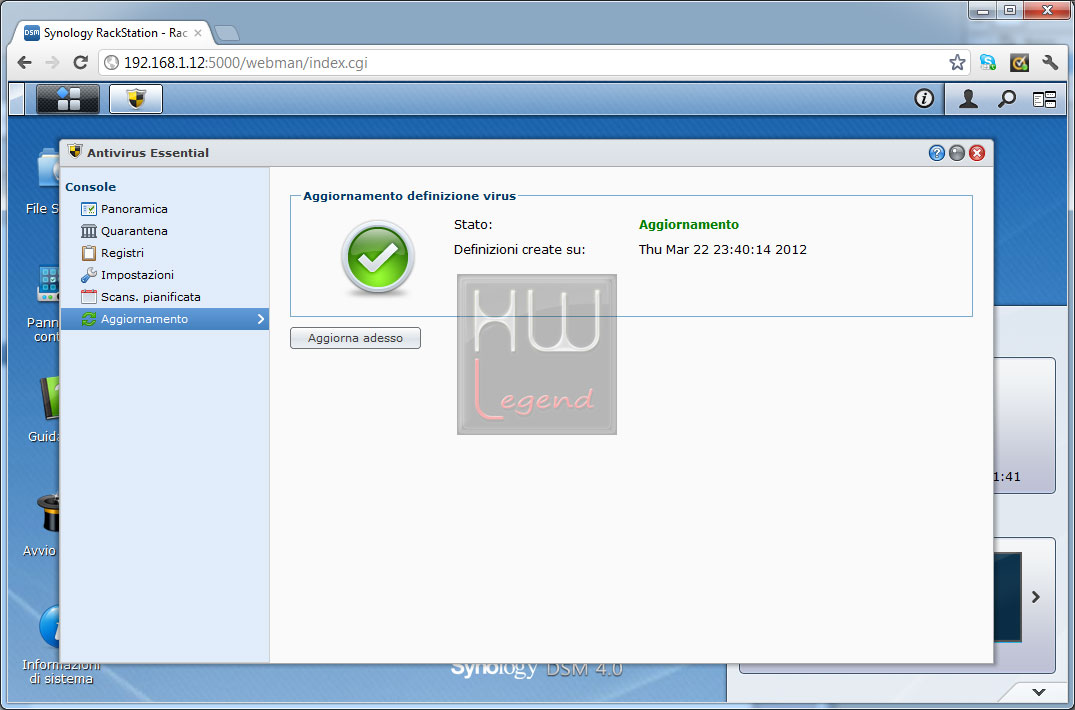The height and width of the screenshot is (710, 1075).
Task: Show the desktop via left taskbar handle
Action: 16,99
